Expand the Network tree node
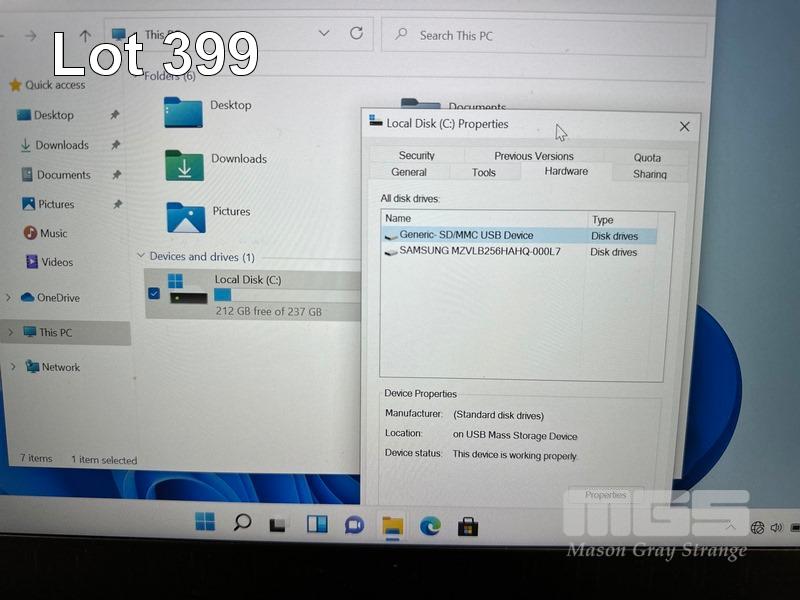800x600 pixels. 13,367
